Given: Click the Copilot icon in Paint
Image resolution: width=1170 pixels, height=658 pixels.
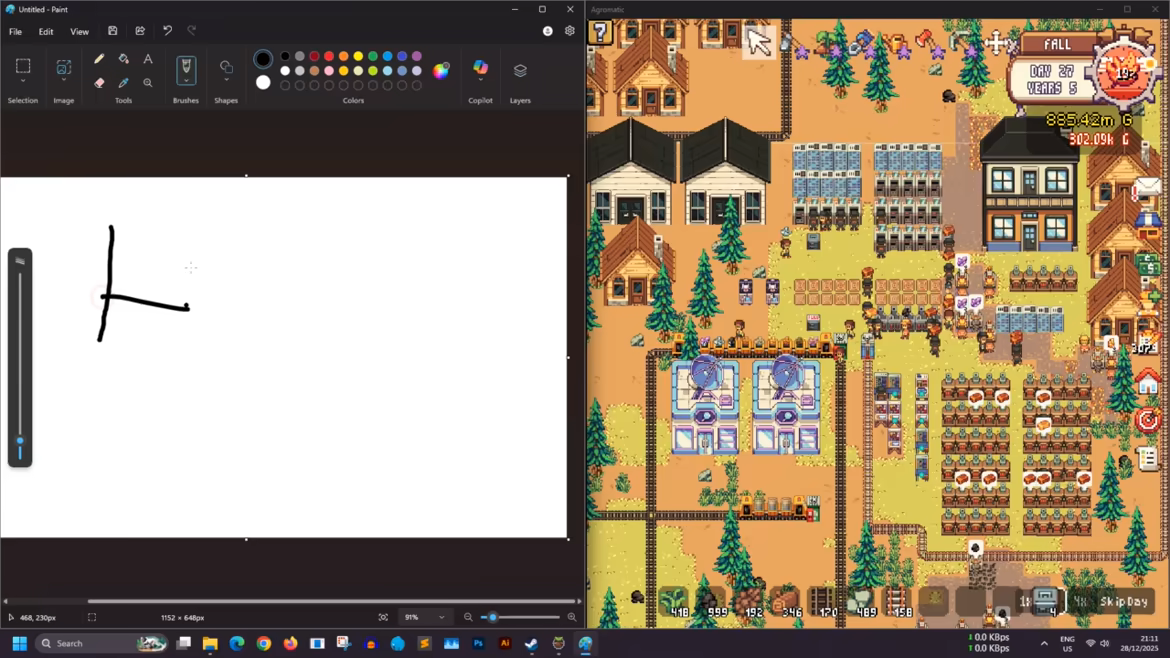Looking at the screenshot, I should click(481, 67).
